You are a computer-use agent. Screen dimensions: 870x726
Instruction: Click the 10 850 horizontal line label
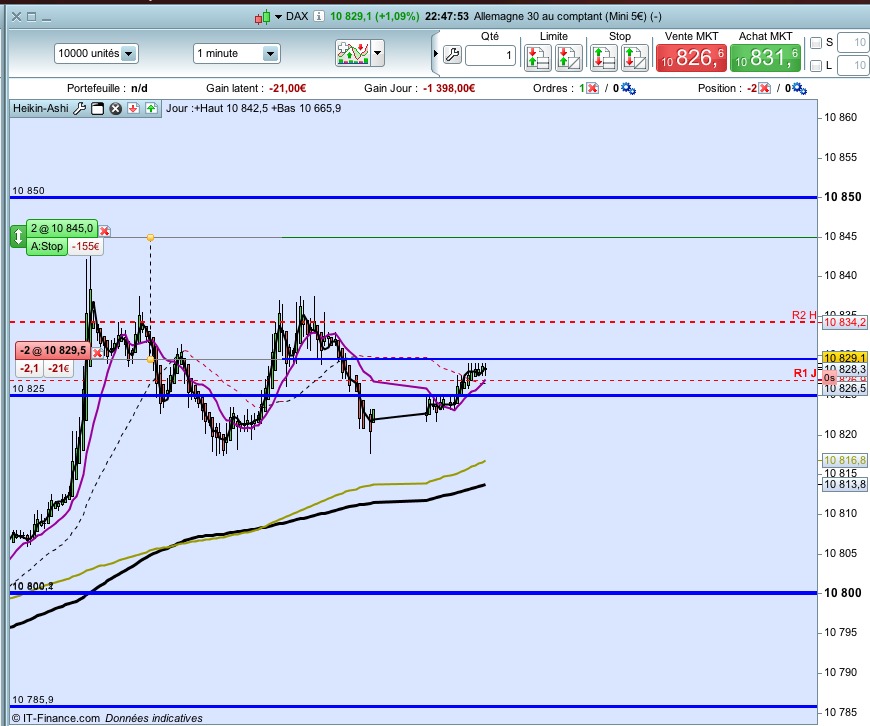(28, 191)
